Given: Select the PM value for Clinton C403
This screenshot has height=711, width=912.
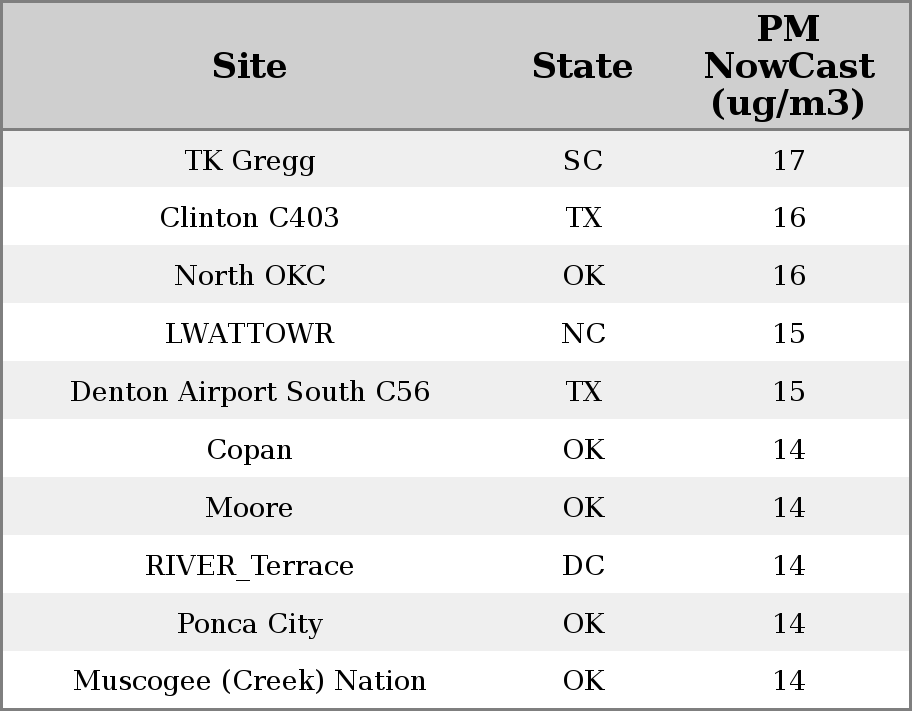Looking at the screenshot, I should point(788,218).
